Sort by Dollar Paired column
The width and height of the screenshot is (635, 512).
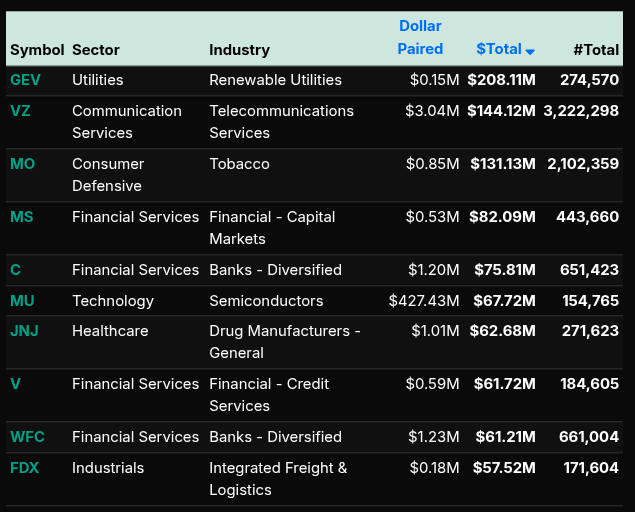click(420, 38)
